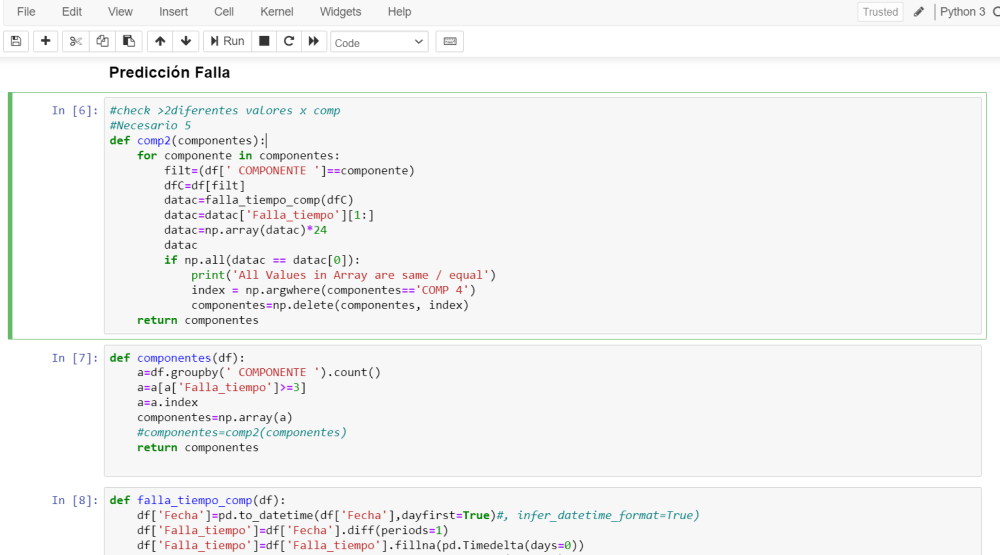Move the selected cell up

[x=160, y=41]
